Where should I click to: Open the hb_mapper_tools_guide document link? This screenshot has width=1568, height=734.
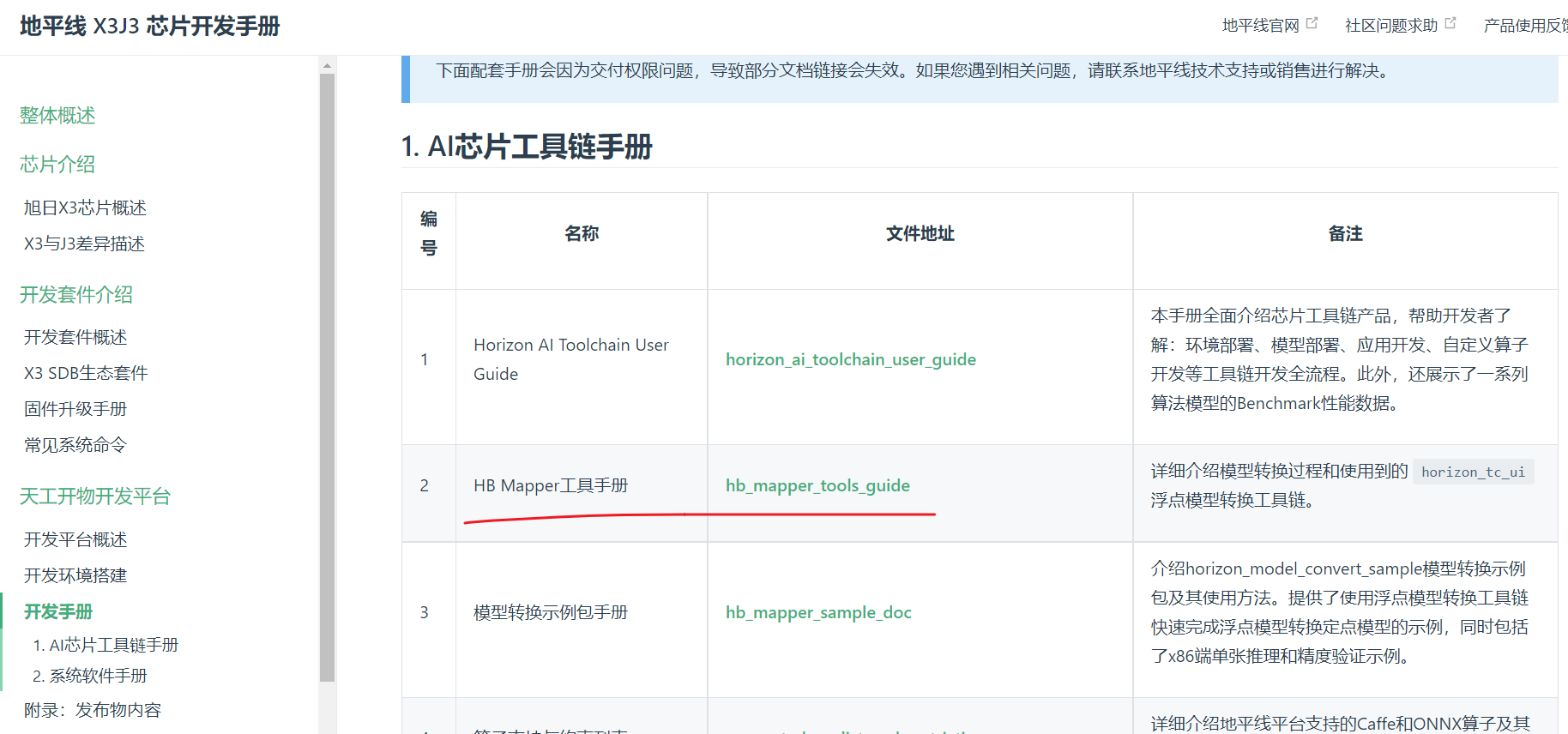817,485
